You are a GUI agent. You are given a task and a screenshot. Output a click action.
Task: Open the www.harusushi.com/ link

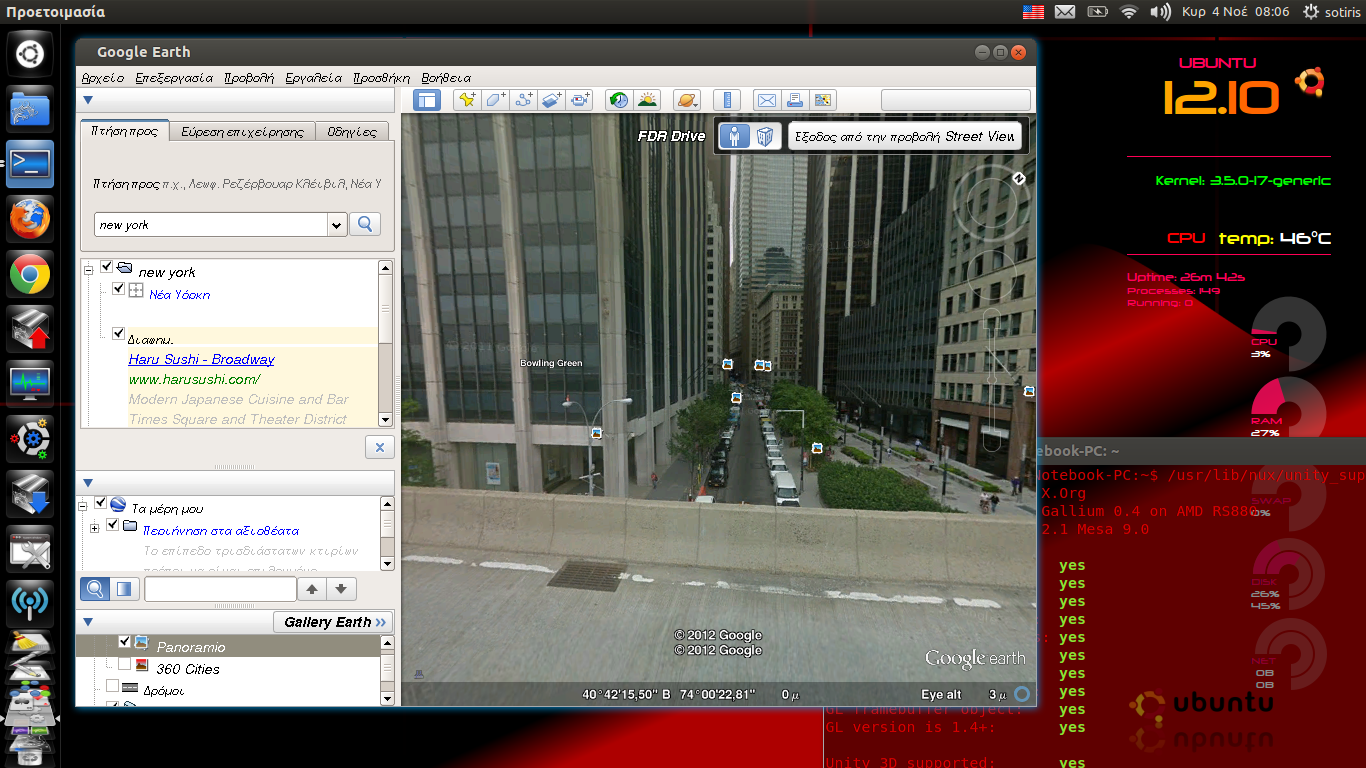tap(194, 379)
